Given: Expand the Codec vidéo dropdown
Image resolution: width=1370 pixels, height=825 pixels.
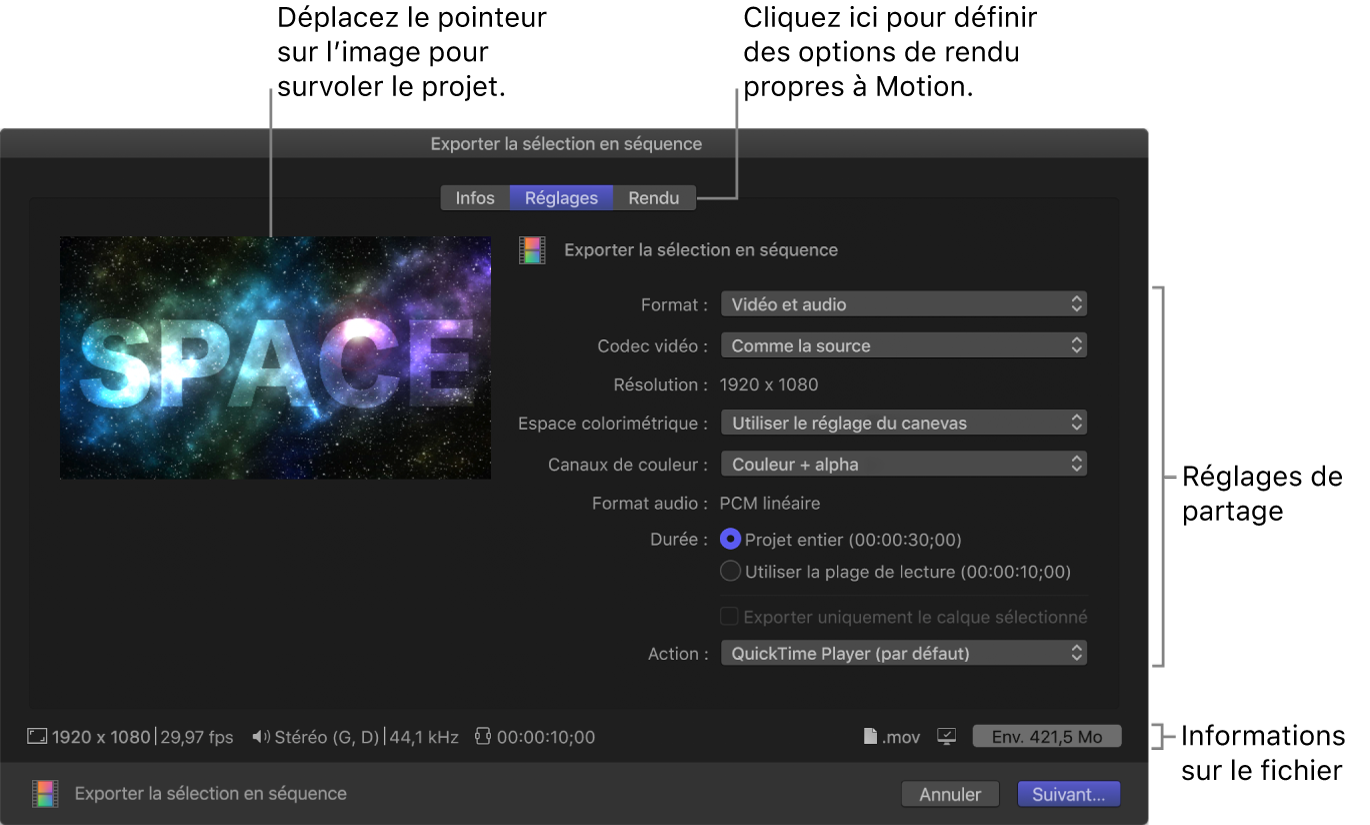Looking at the screenshot, I should click(903, 345).
